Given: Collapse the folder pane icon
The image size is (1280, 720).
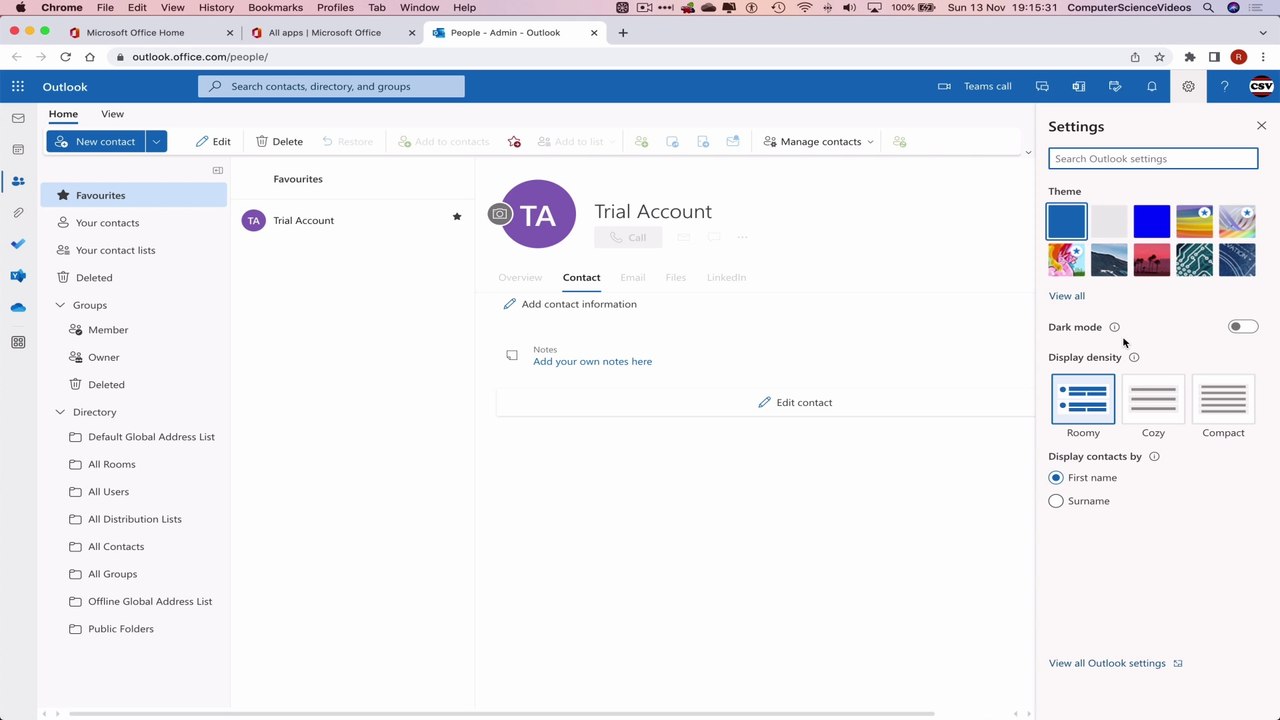Looking at the screenshot, I should [x=217, y=170].
